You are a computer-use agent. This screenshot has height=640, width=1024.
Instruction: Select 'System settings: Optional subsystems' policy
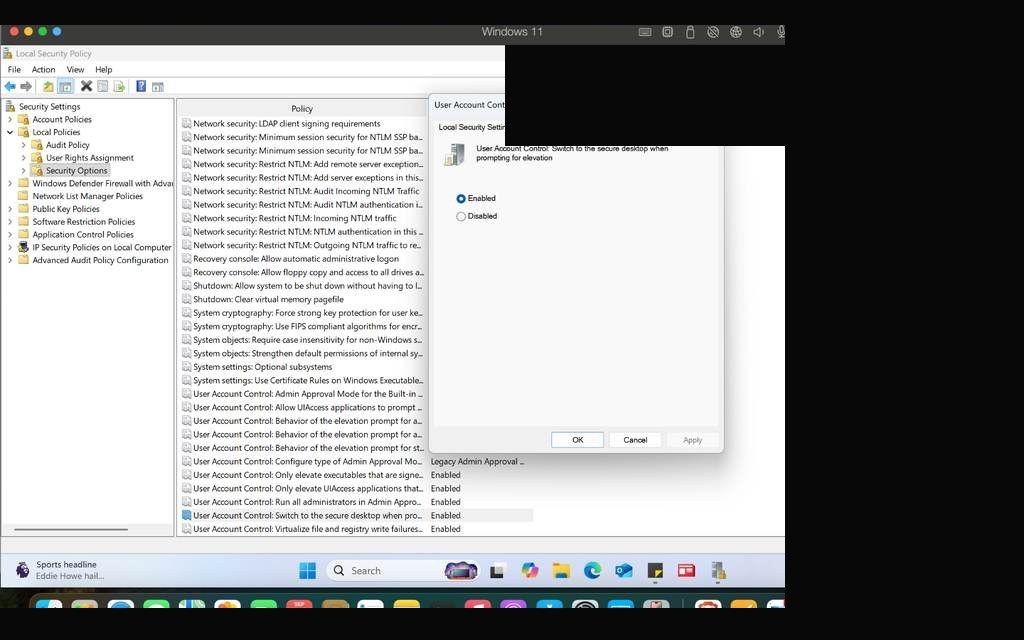pos(263,367)
